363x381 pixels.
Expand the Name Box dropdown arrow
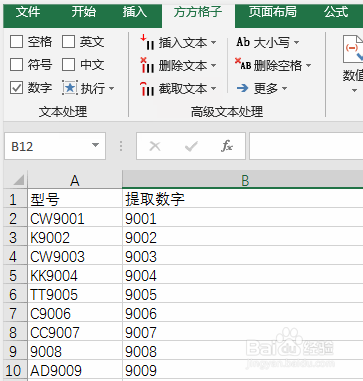click(x=95, y=145)
